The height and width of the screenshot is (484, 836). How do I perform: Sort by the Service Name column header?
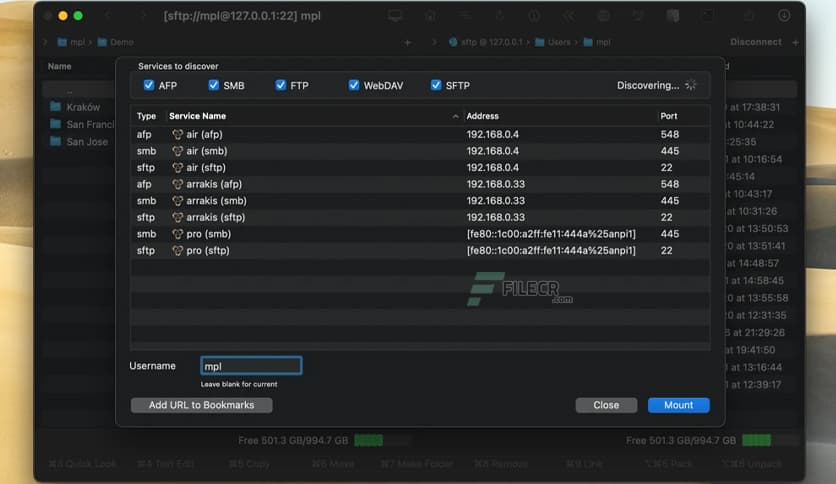[x=310, y=116]
